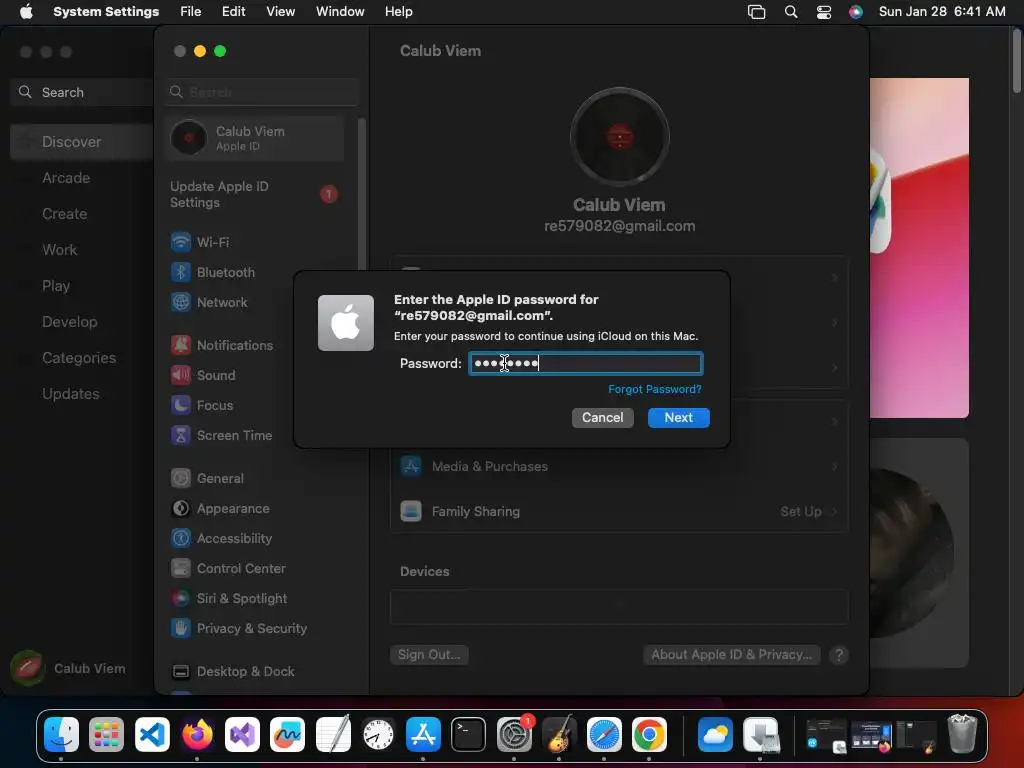
Task: Open the Help menu
Action: click(x=398, y=12)
